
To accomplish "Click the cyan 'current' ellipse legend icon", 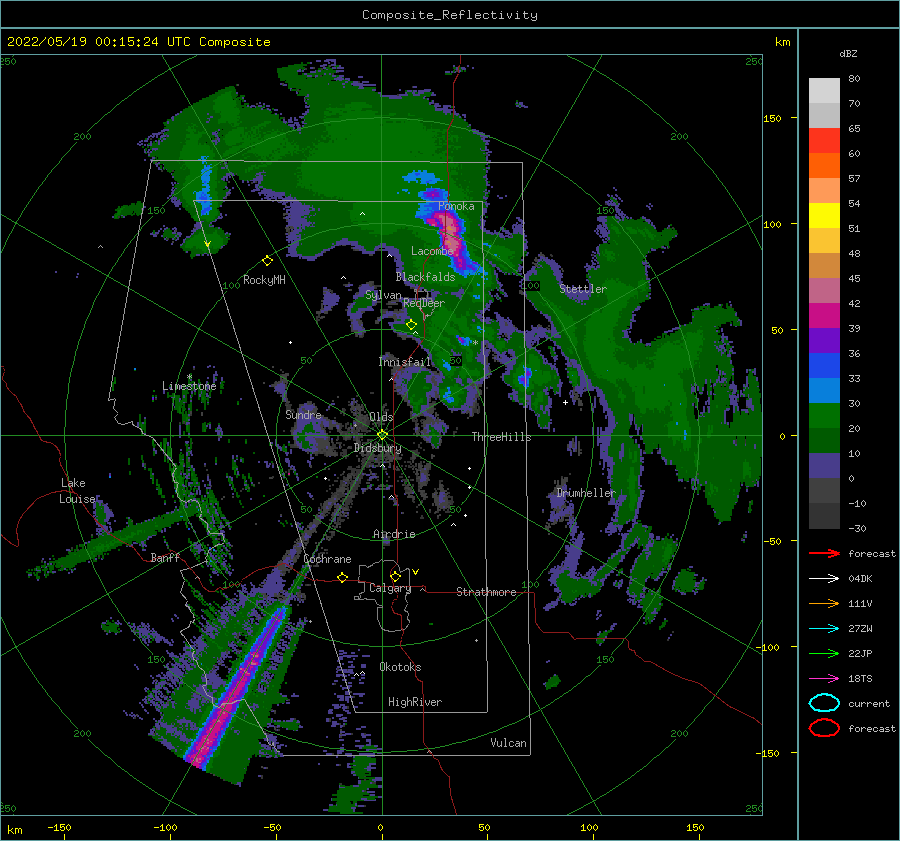I will click(x=824, y=703).
